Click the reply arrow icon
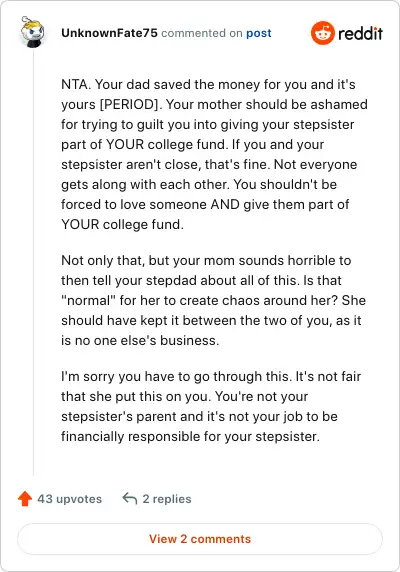 [x=130, y=498]
